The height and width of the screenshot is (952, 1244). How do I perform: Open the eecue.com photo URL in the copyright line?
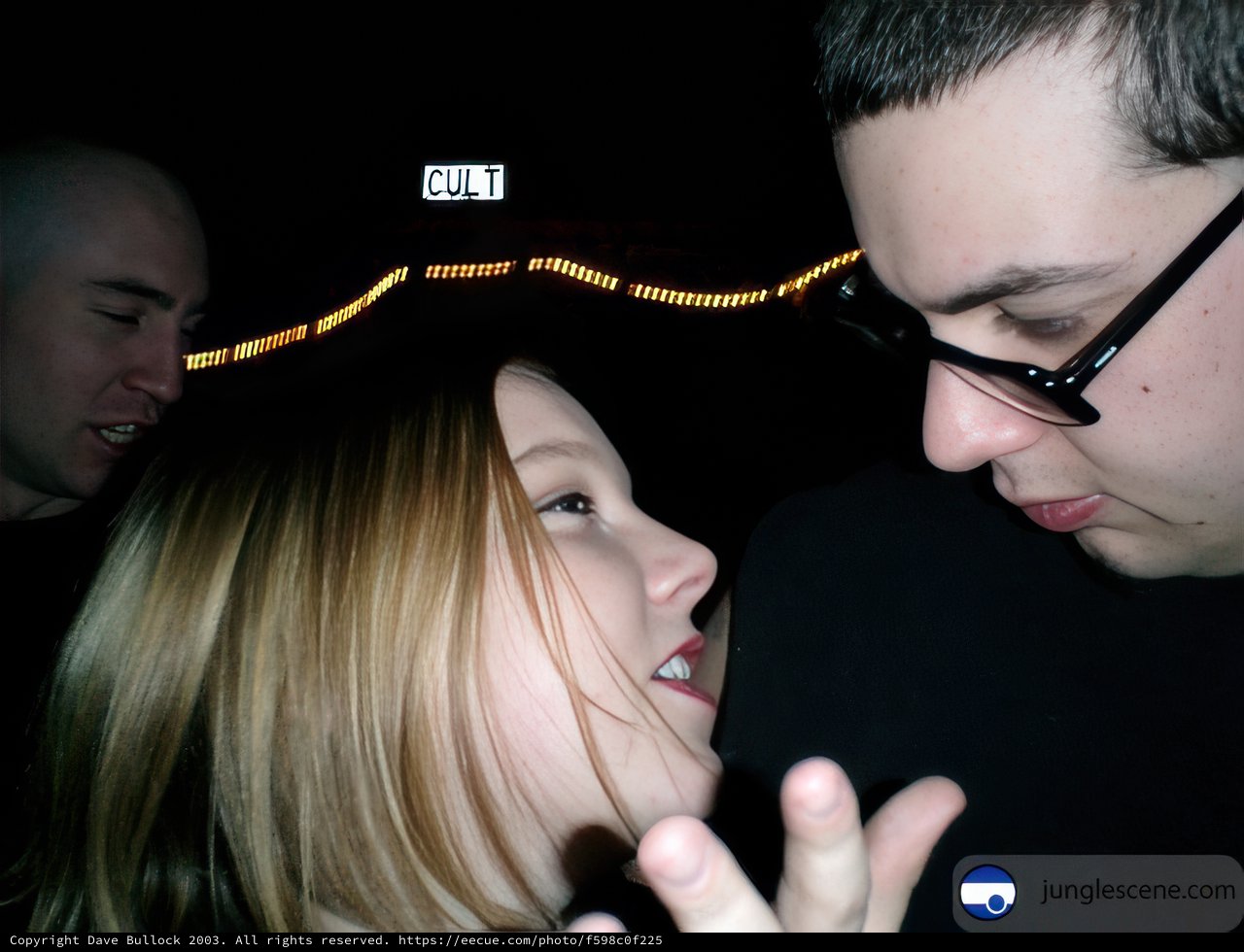(x=530, y=940)
